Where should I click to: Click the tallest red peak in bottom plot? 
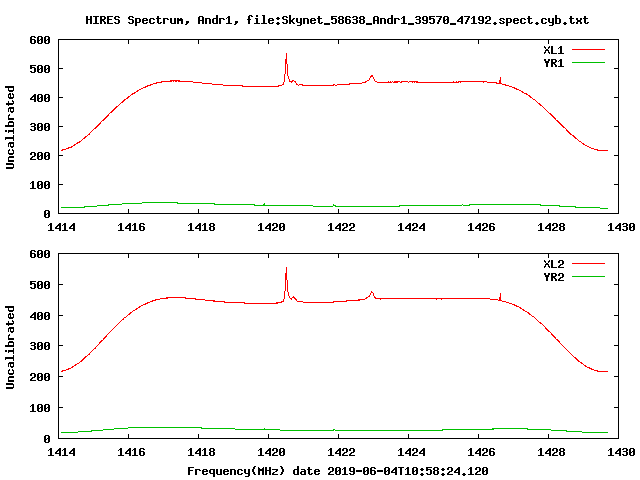pos(286,269)
